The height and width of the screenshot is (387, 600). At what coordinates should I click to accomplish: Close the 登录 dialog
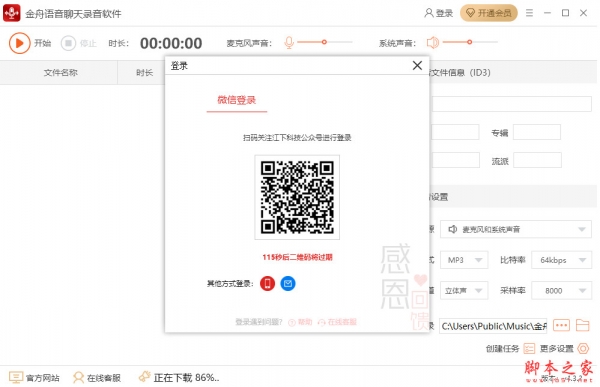tap(417, 65)
